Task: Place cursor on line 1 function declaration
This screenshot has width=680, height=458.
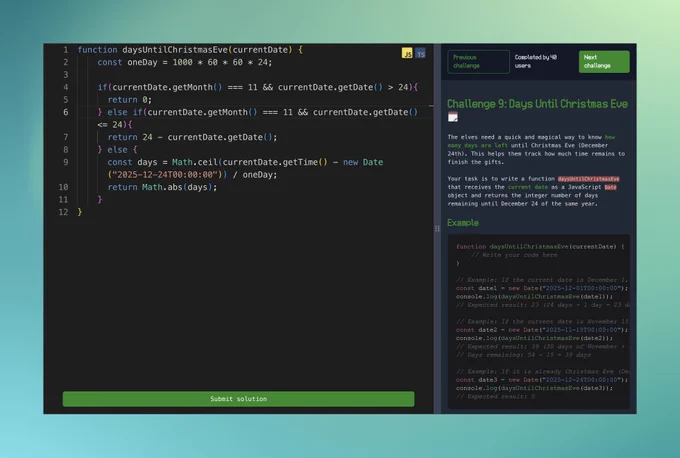Action: point(190,50)
